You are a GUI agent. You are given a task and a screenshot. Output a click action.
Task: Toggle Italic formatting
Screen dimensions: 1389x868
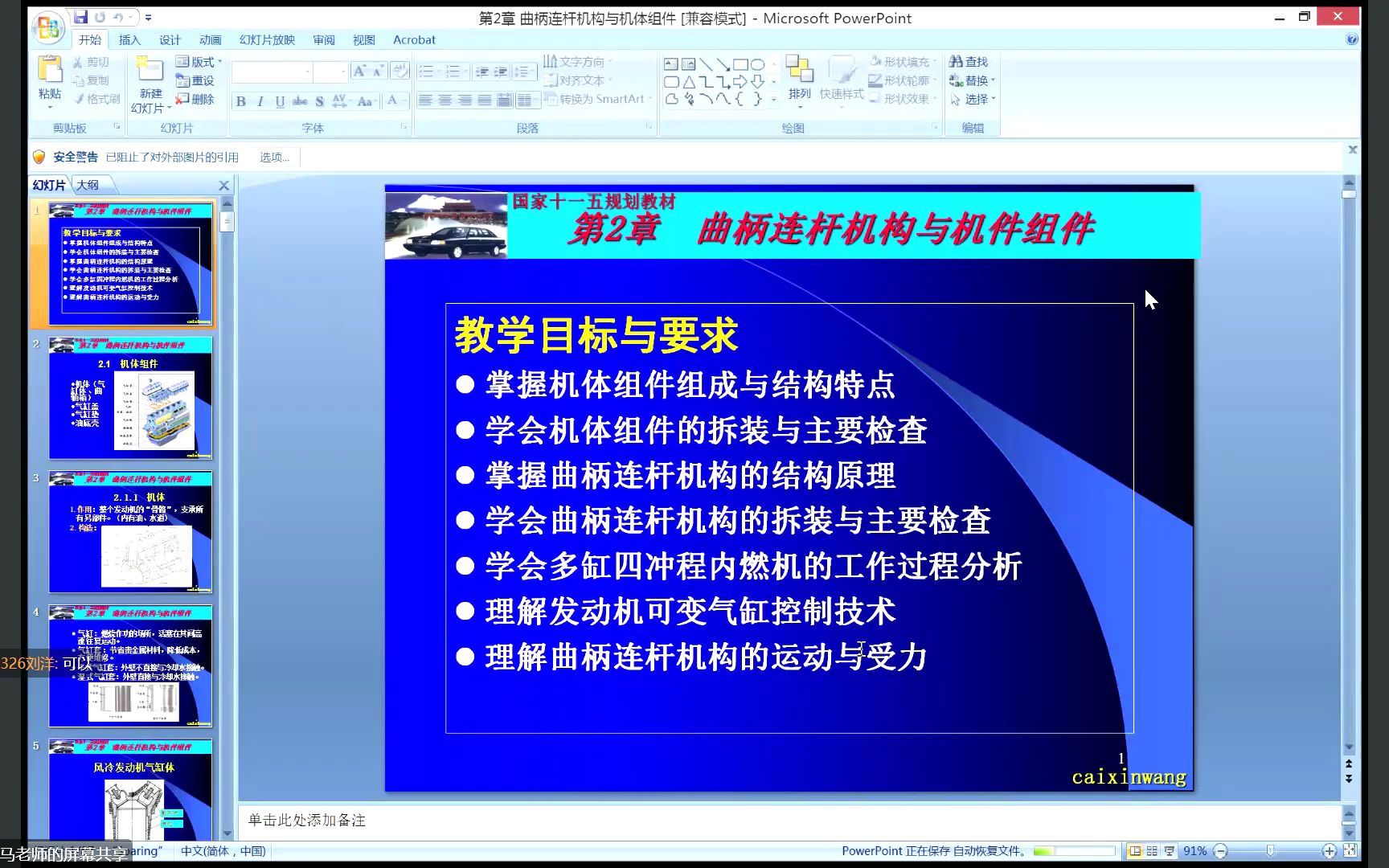pyautogui.click(x=260, y=101)
